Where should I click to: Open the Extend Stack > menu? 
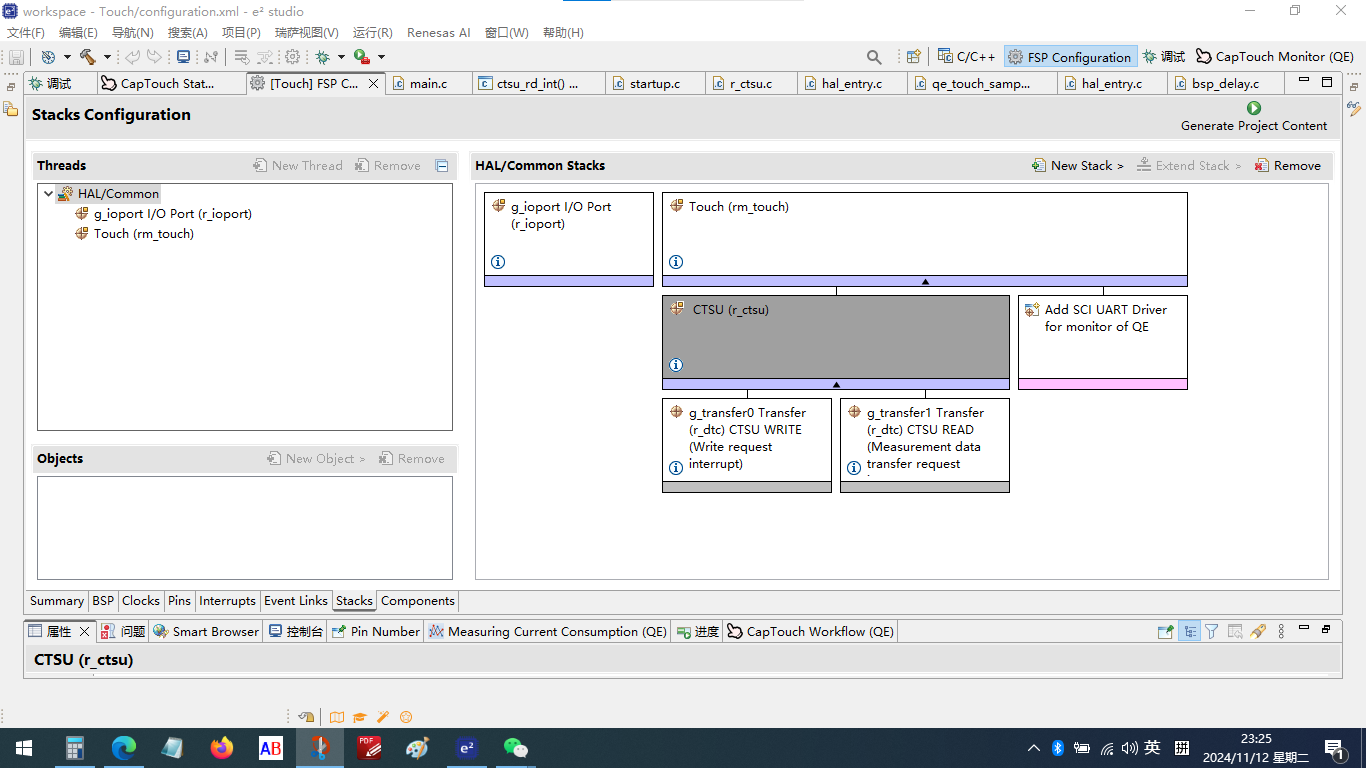1189,166
